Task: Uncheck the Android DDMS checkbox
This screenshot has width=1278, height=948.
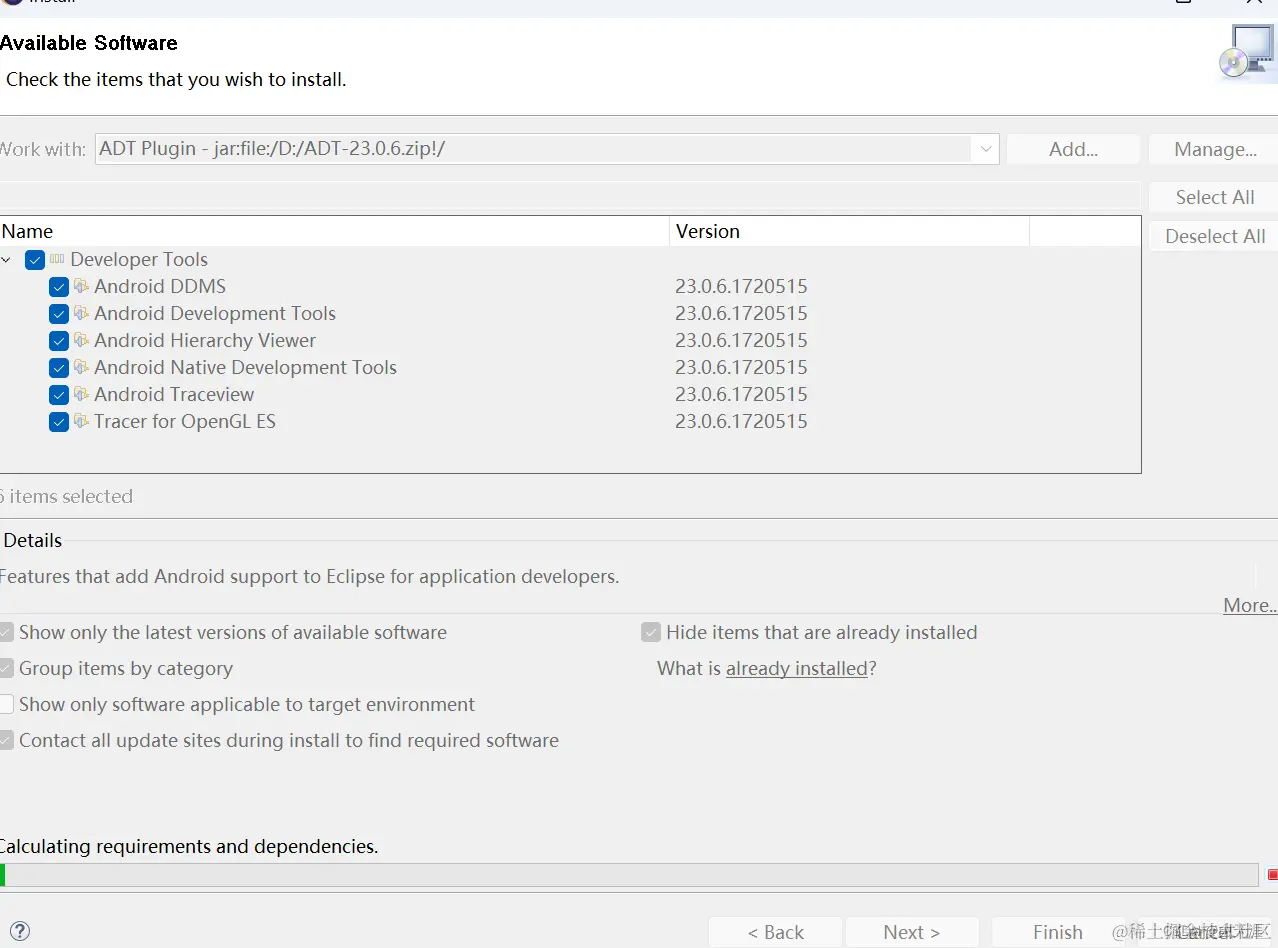Action: [59, 287]
